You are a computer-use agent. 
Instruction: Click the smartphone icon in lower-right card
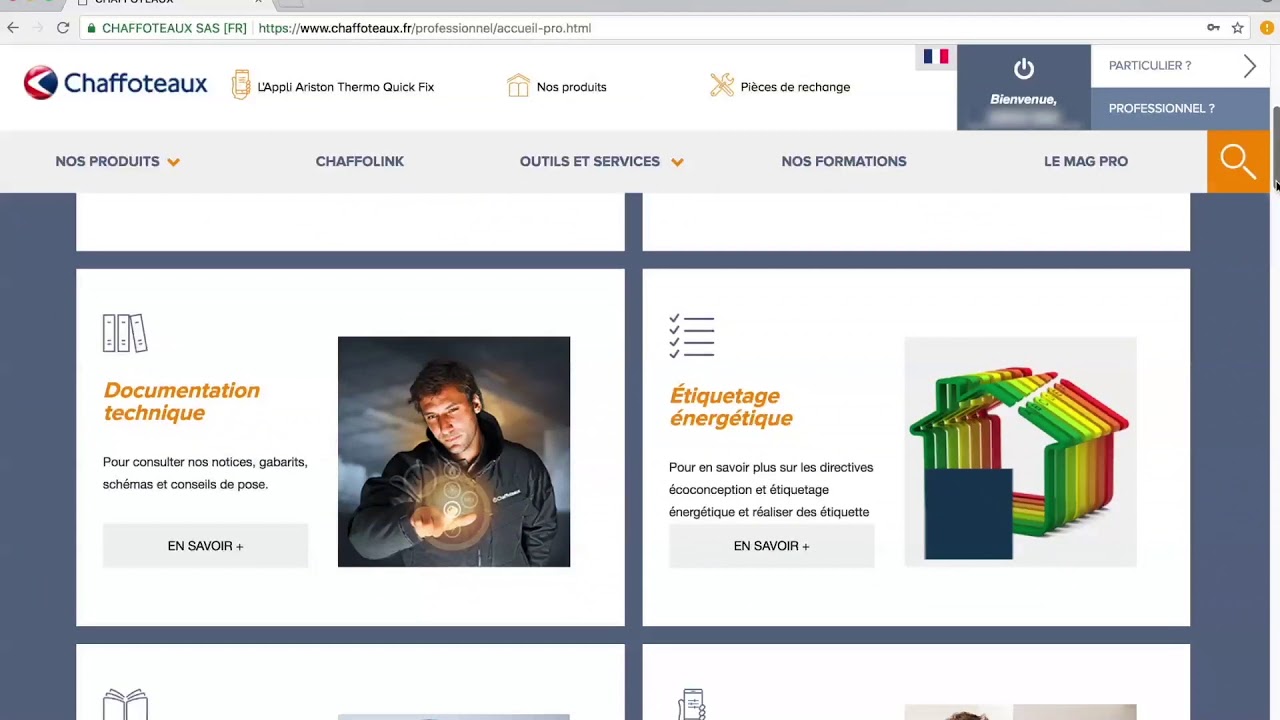(692, 704)
